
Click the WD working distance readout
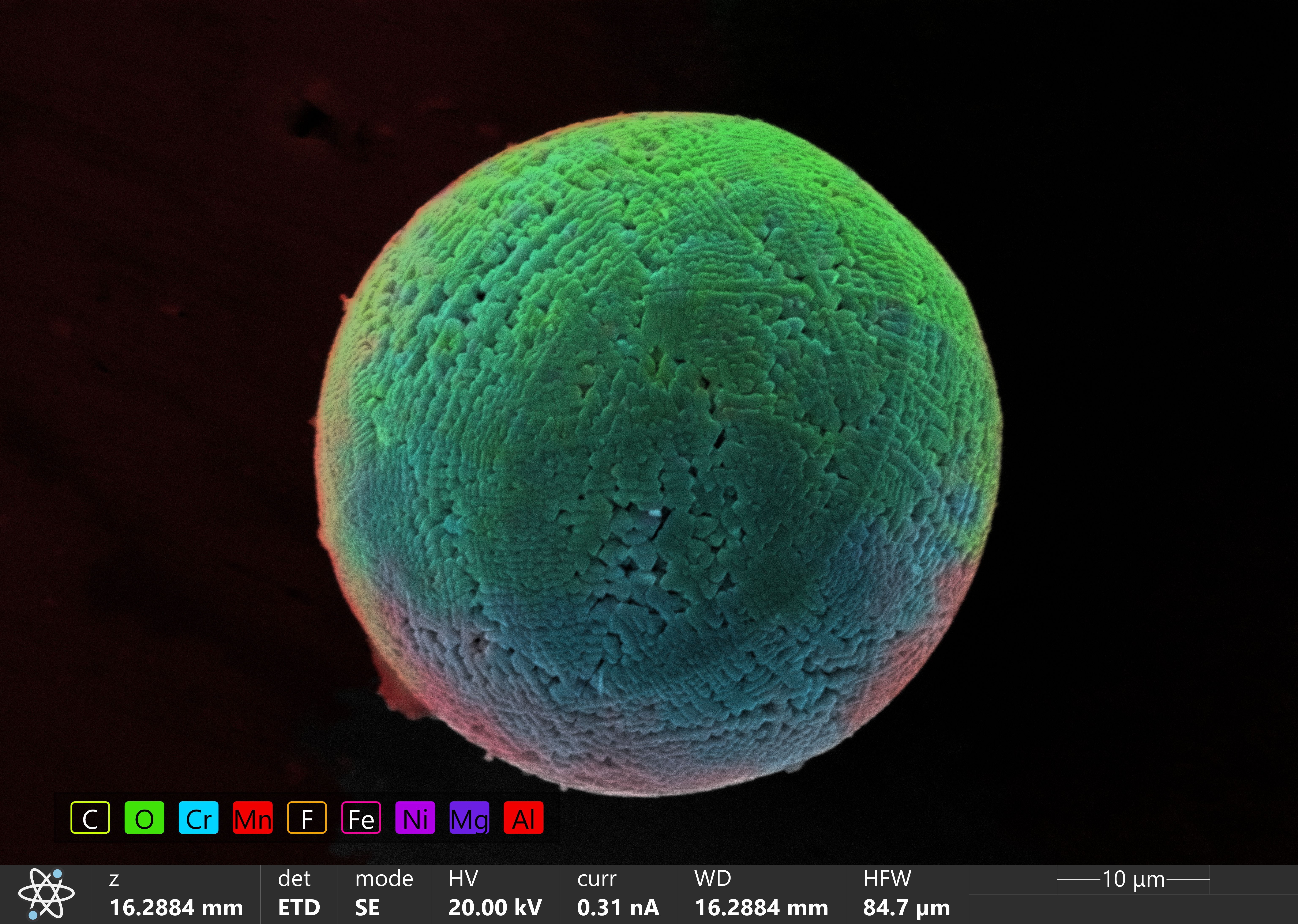[761, 908]
